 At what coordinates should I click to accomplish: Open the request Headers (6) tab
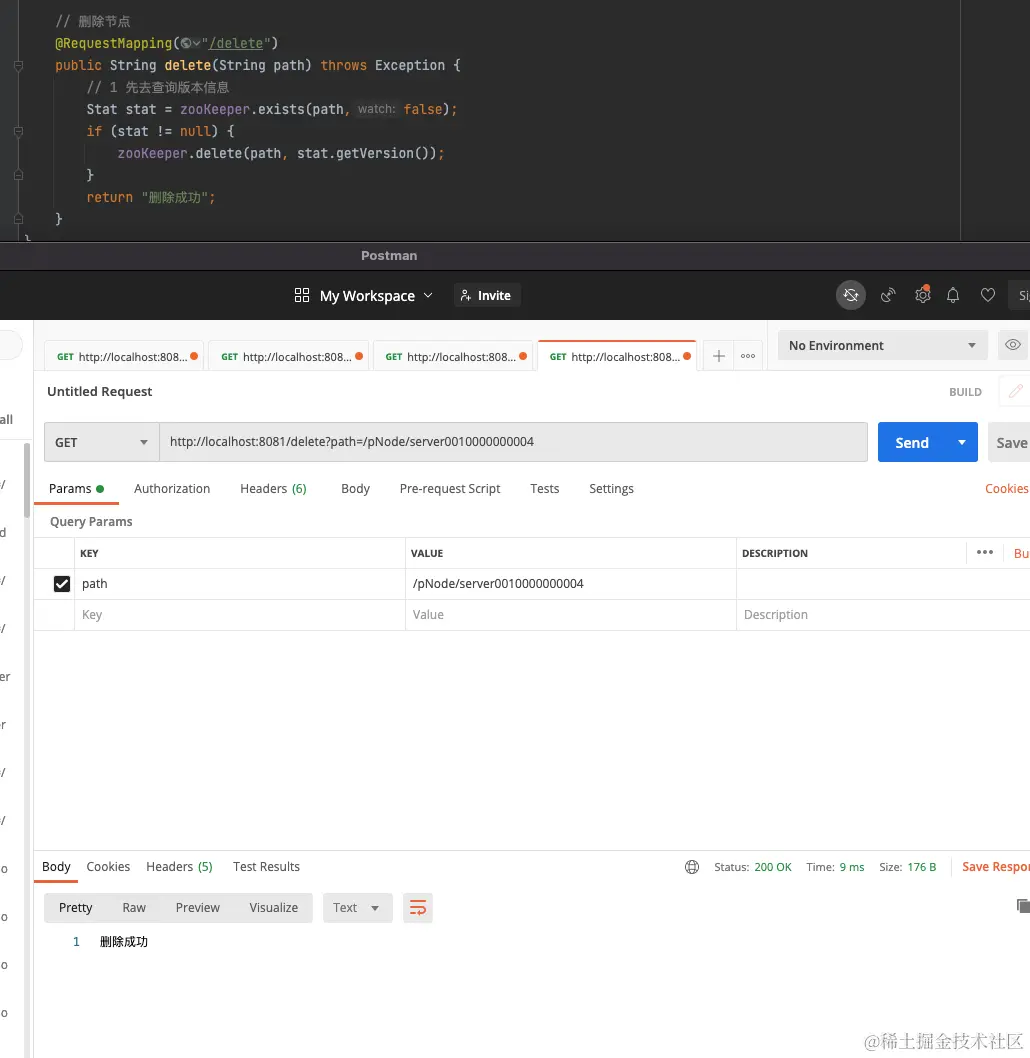(273, 489)
